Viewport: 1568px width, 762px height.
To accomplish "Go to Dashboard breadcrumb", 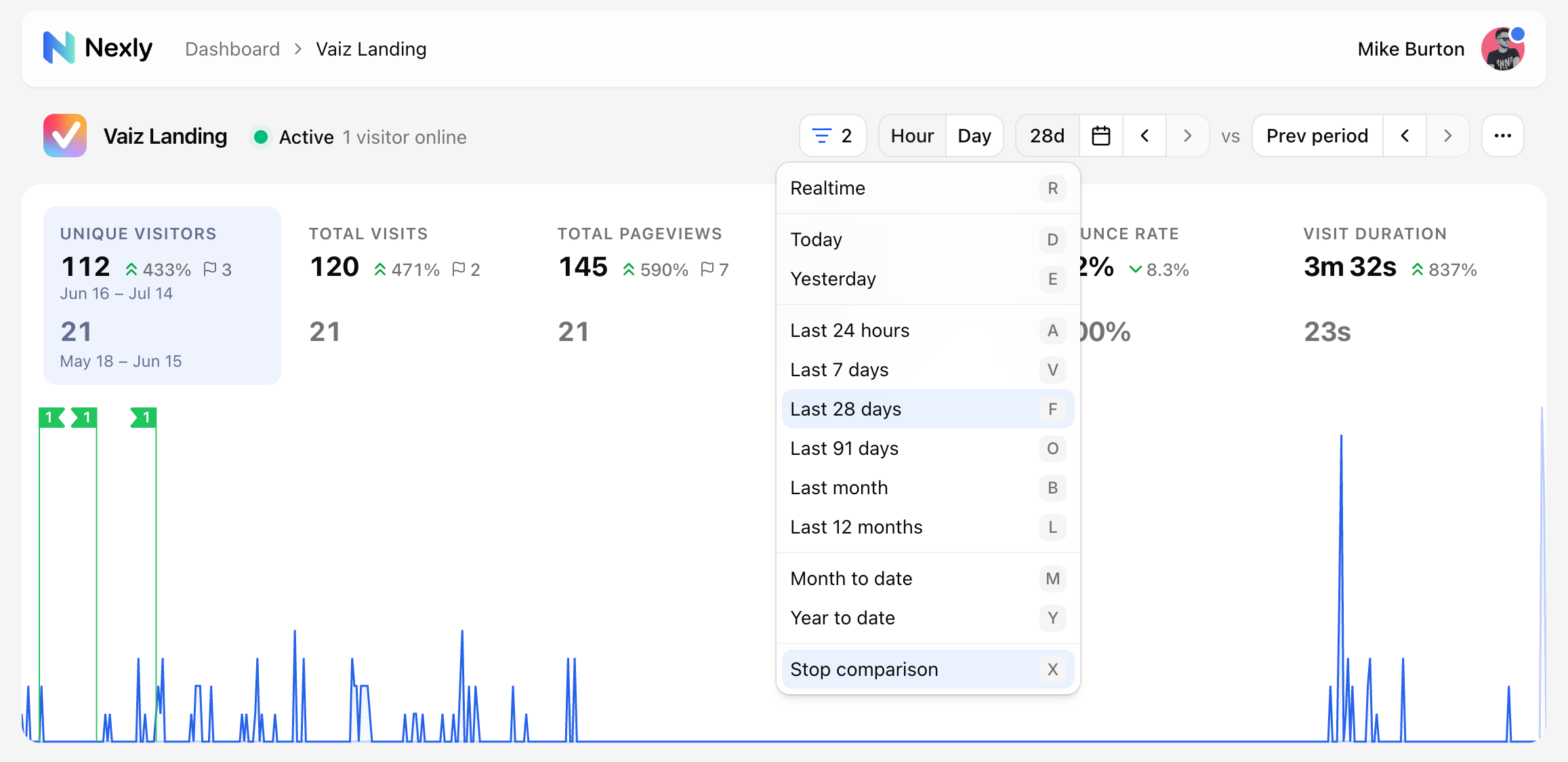I will [232, 49].
